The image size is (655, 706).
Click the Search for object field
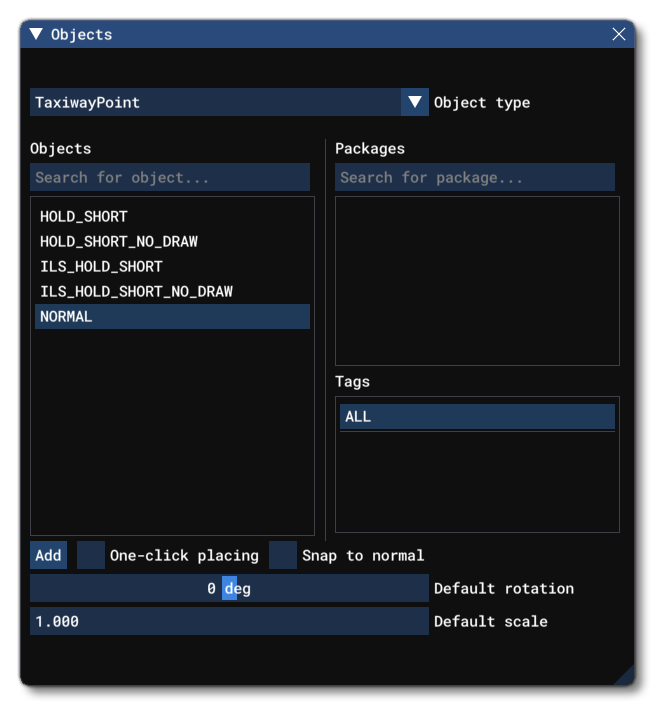(x=170, y=178)
